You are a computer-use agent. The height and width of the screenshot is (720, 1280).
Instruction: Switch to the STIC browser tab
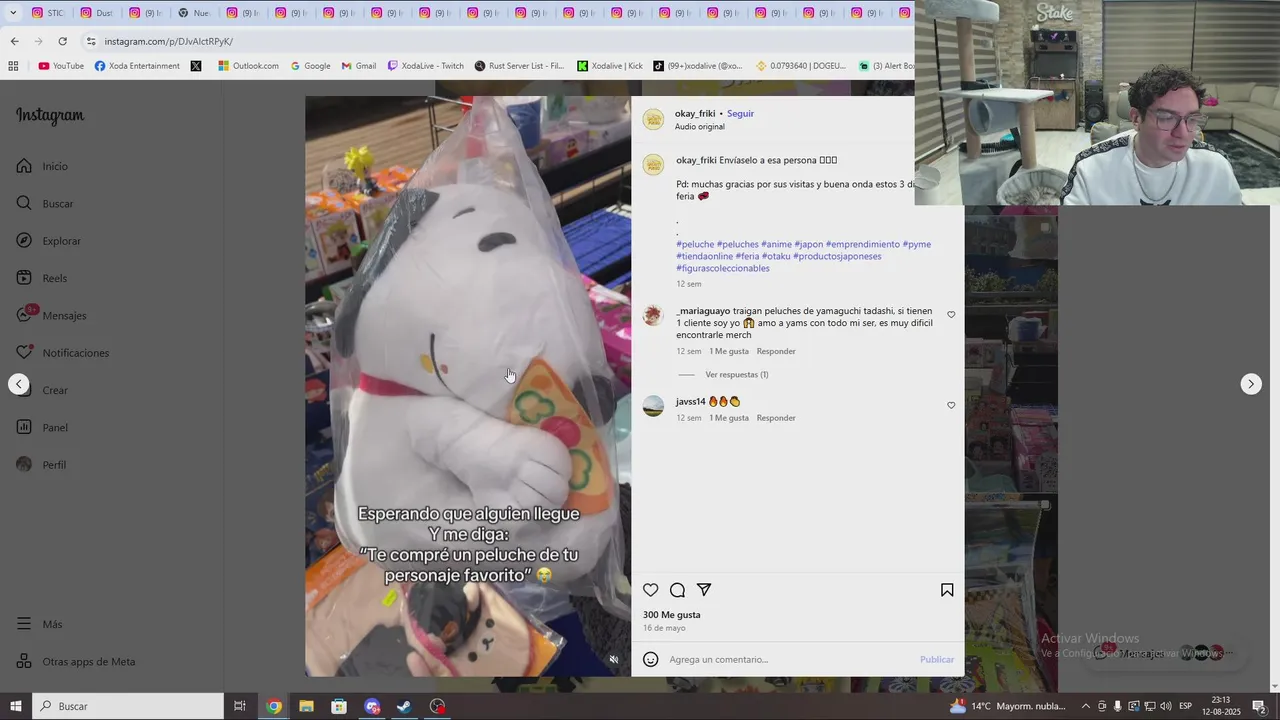tap(48, 13)
